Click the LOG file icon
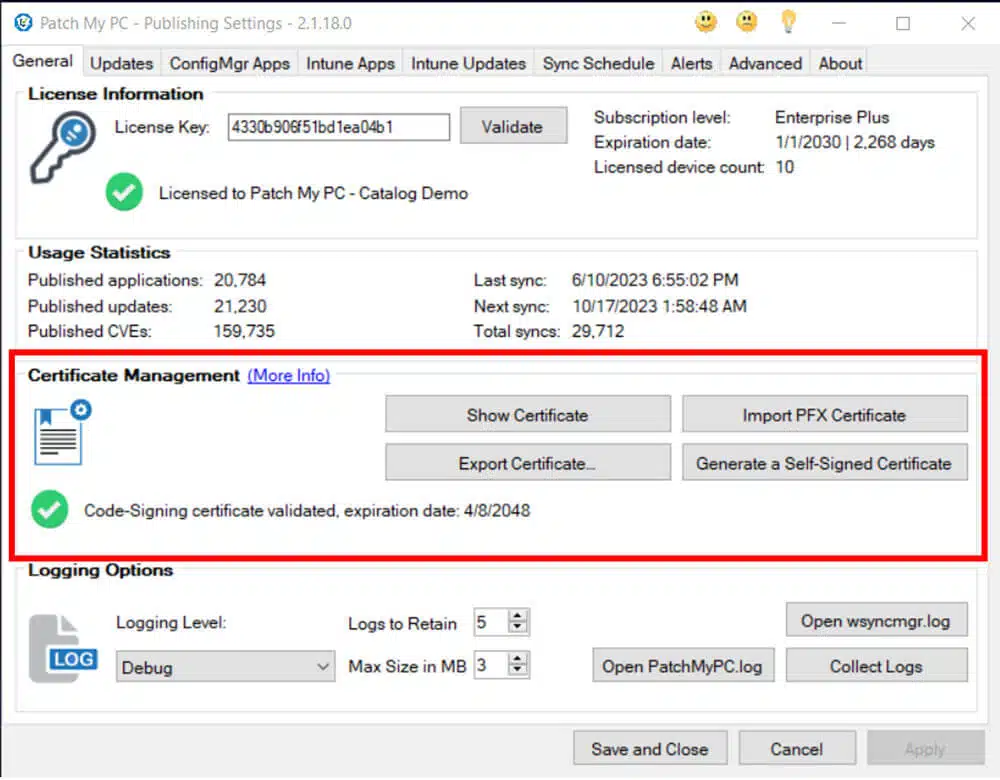 (63, 649)
